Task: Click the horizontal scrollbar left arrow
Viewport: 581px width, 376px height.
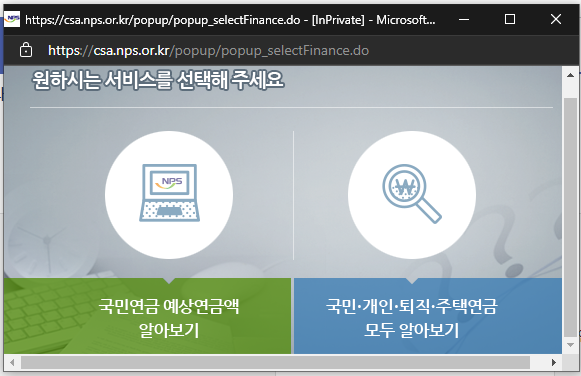Action: click(x=12, y=362)
